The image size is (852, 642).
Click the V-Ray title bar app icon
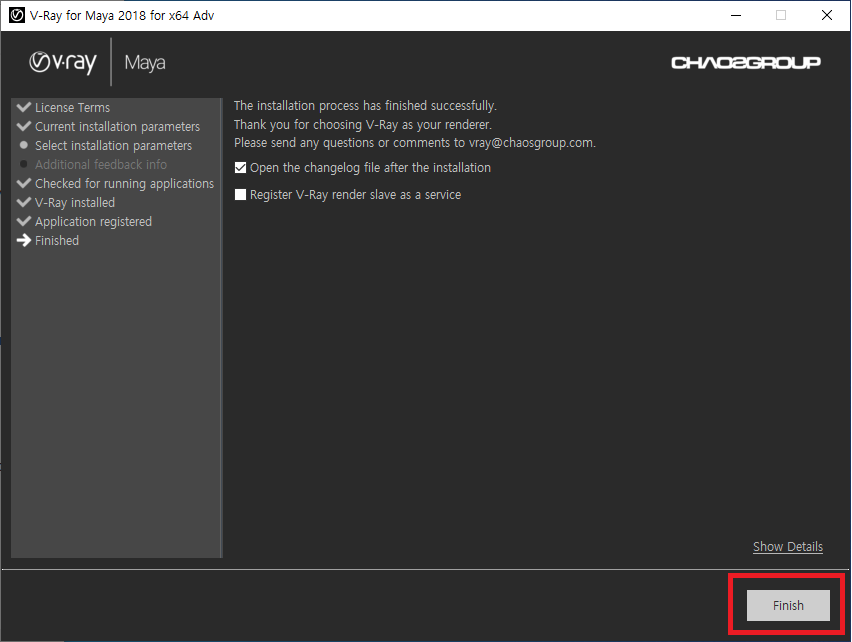click(17, 15)
